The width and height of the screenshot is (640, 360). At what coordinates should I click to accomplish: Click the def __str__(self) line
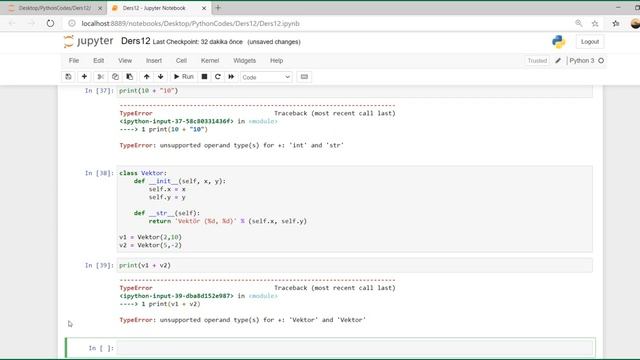click(167, 213)
